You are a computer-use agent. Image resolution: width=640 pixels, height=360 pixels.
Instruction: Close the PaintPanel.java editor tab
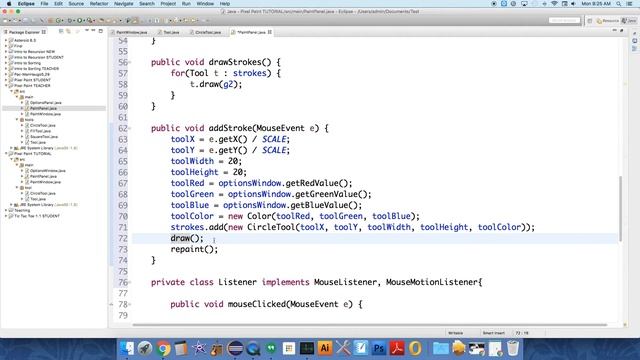270,32
